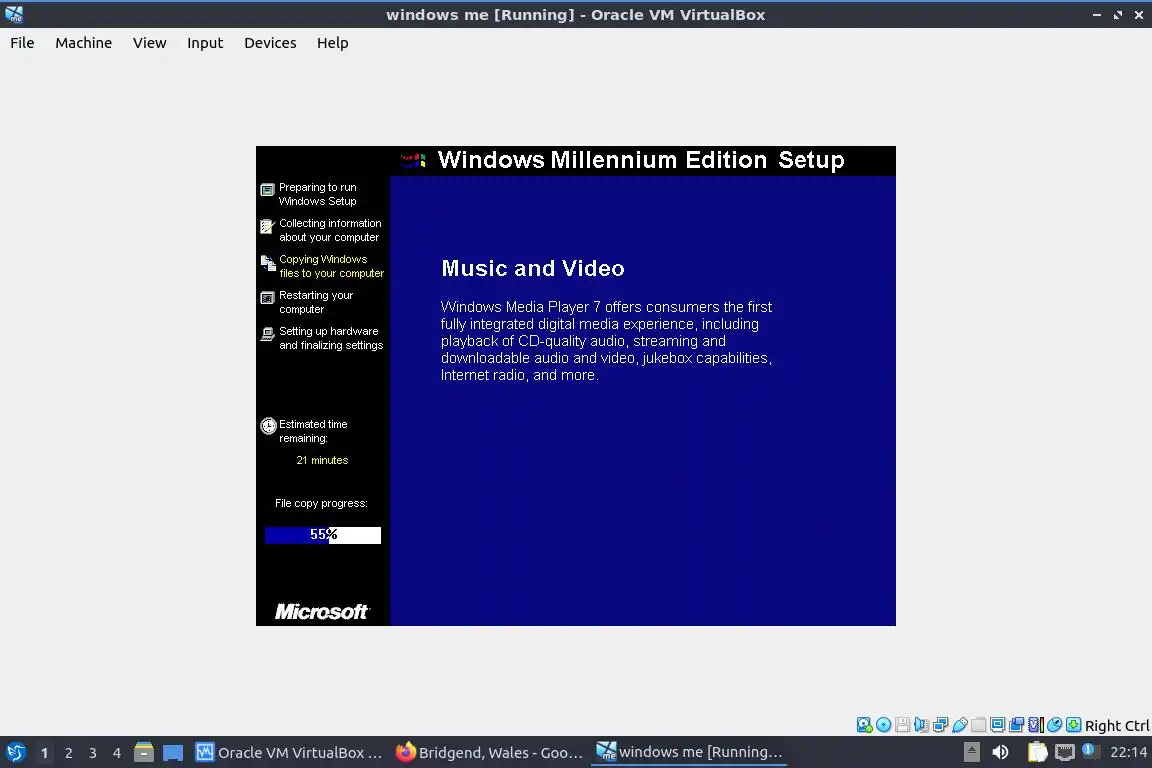Click the keyboard capture arrow icon

pos(1073,725)
